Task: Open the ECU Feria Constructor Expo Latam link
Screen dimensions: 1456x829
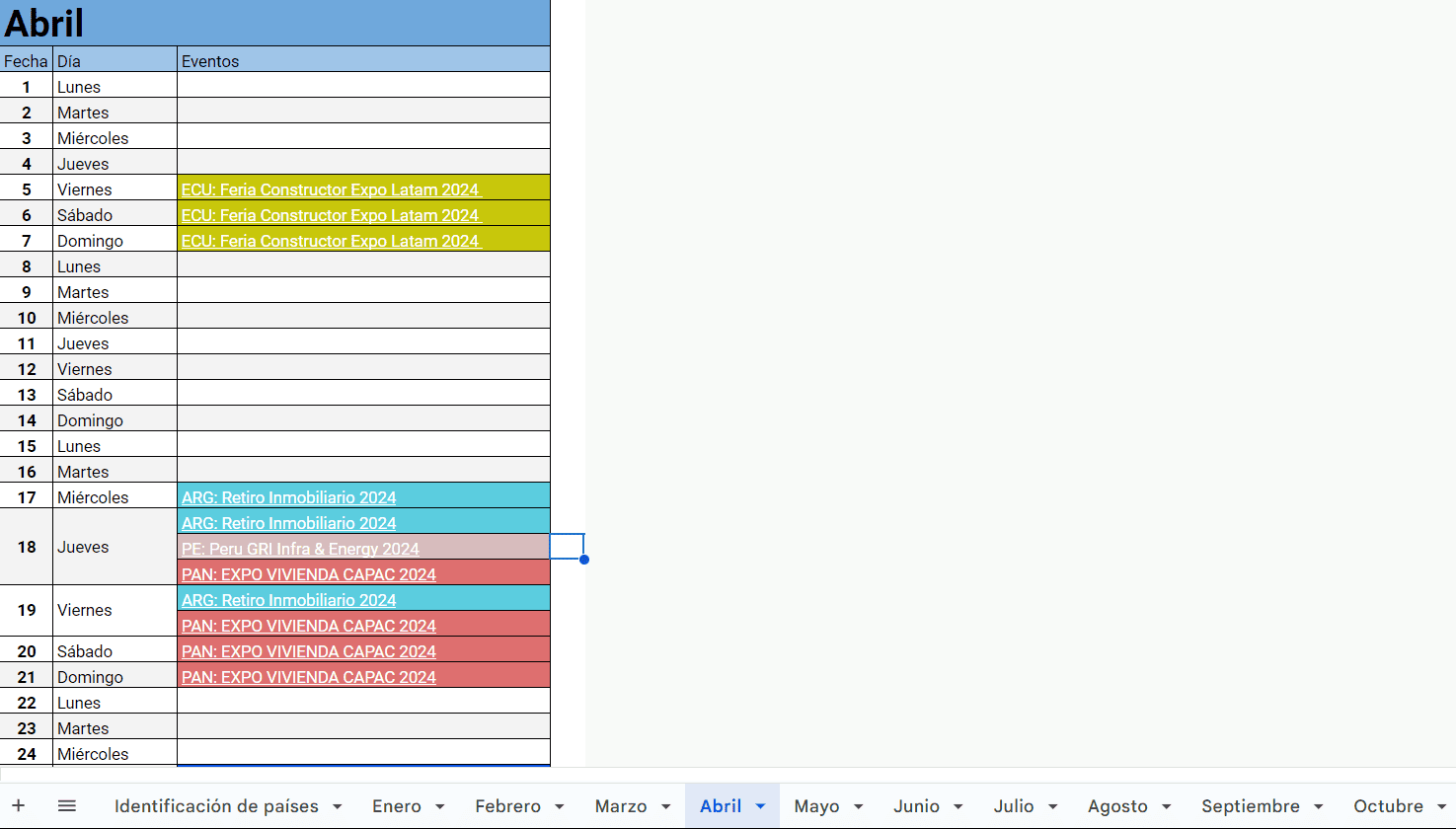Action: (330, 189)
